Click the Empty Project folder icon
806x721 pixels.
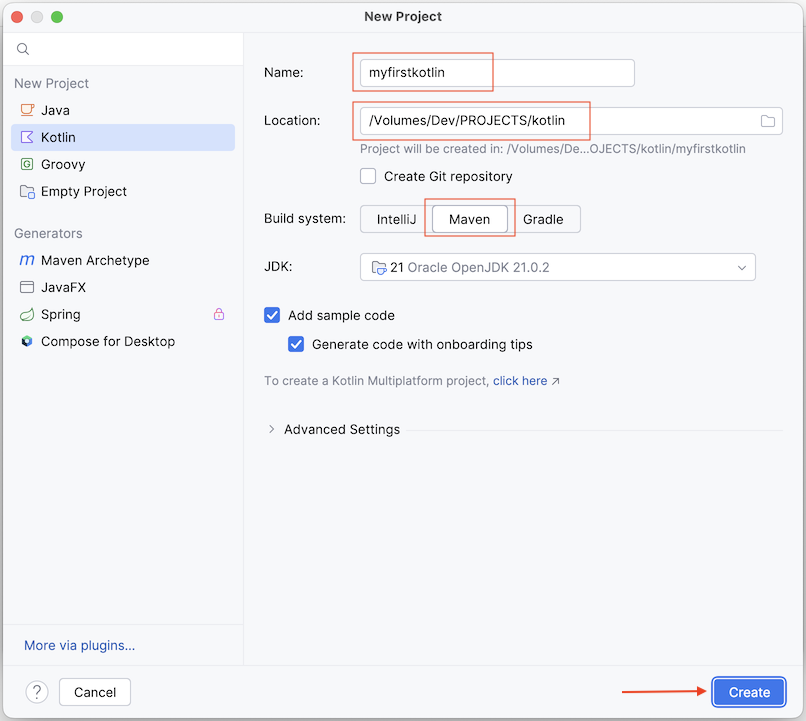[x=27, y=191]
